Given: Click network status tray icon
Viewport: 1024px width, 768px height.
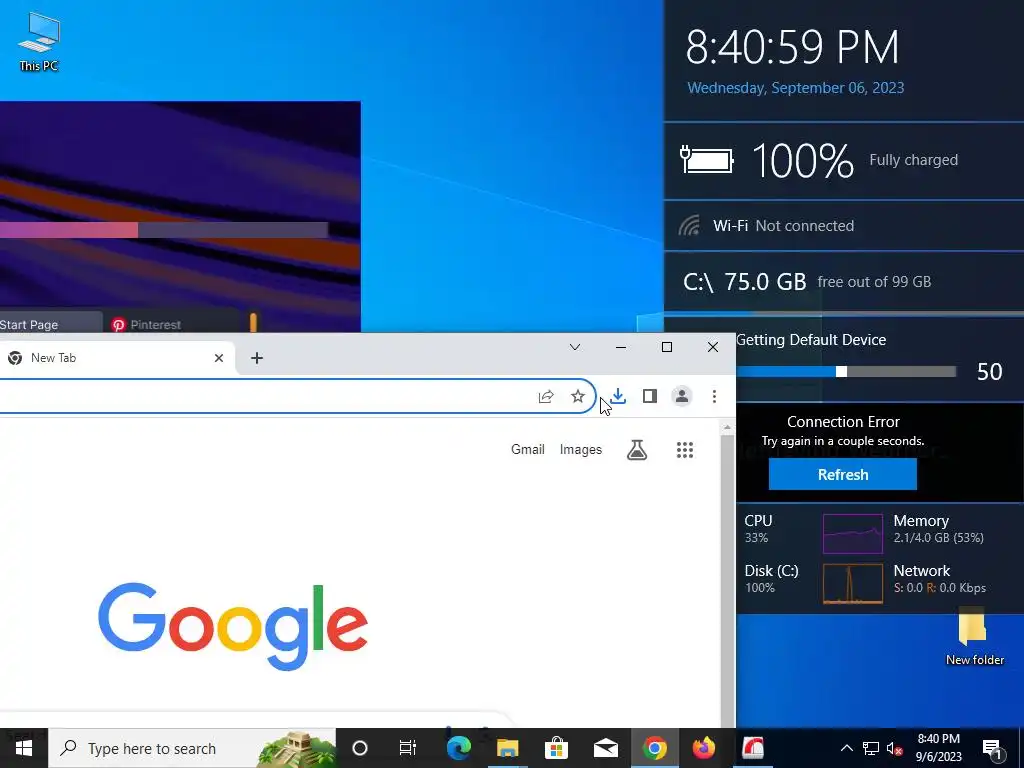Looking at the screenshot, I should 871,748.
